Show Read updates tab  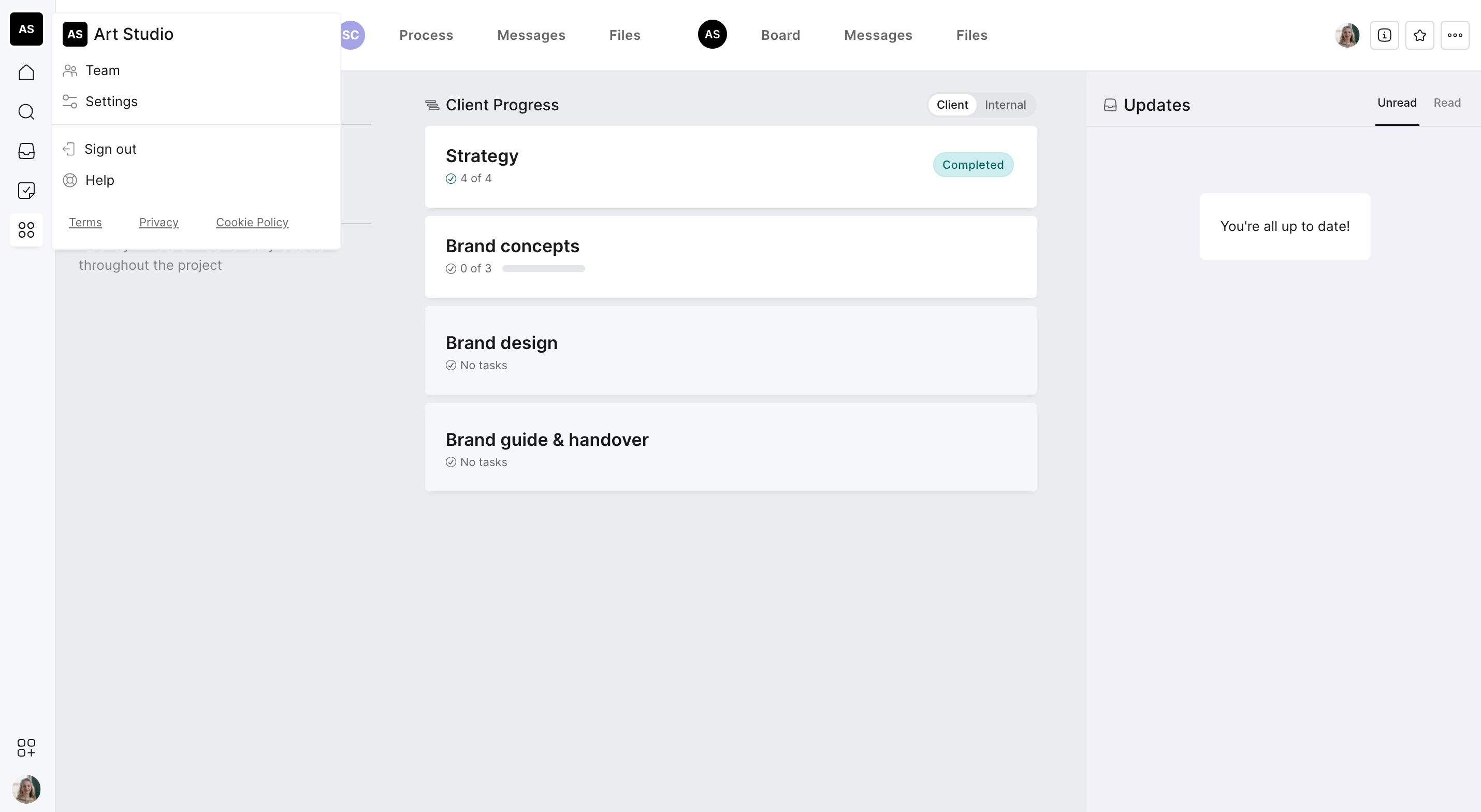[1446, 103]
